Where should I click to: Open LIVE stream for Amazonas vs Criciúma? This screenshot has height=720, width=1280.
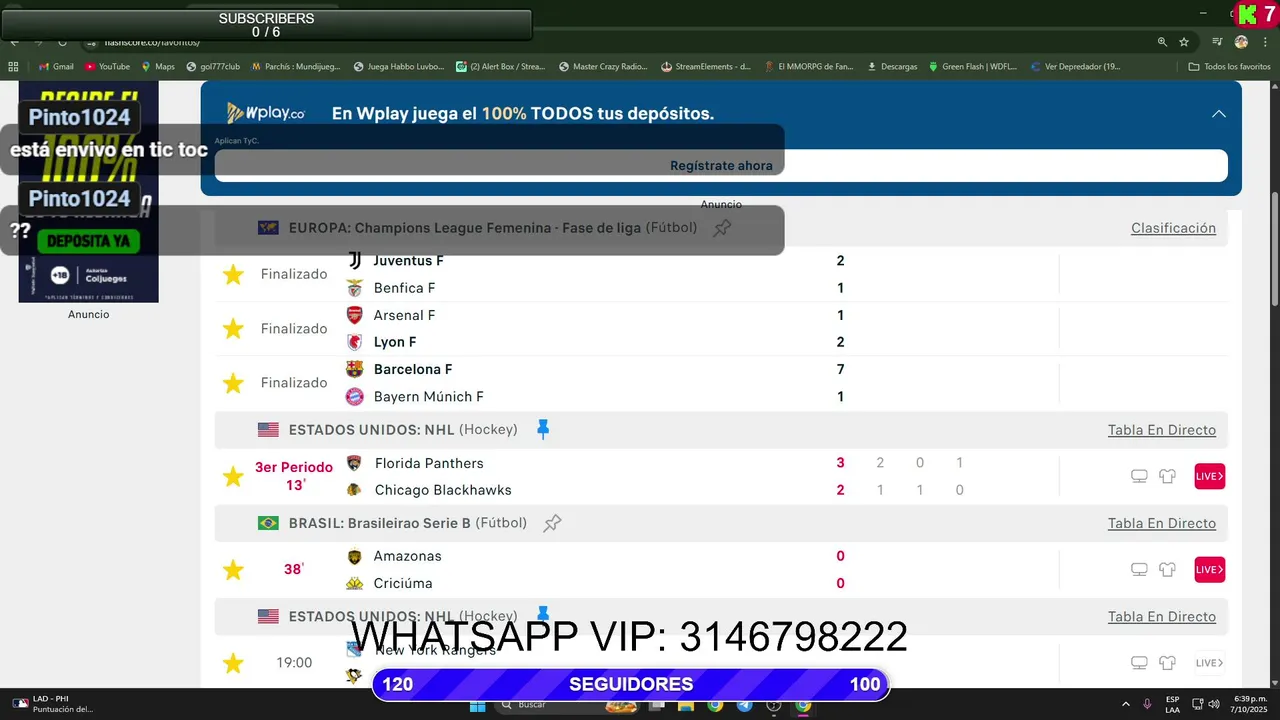coord(1209,570)
